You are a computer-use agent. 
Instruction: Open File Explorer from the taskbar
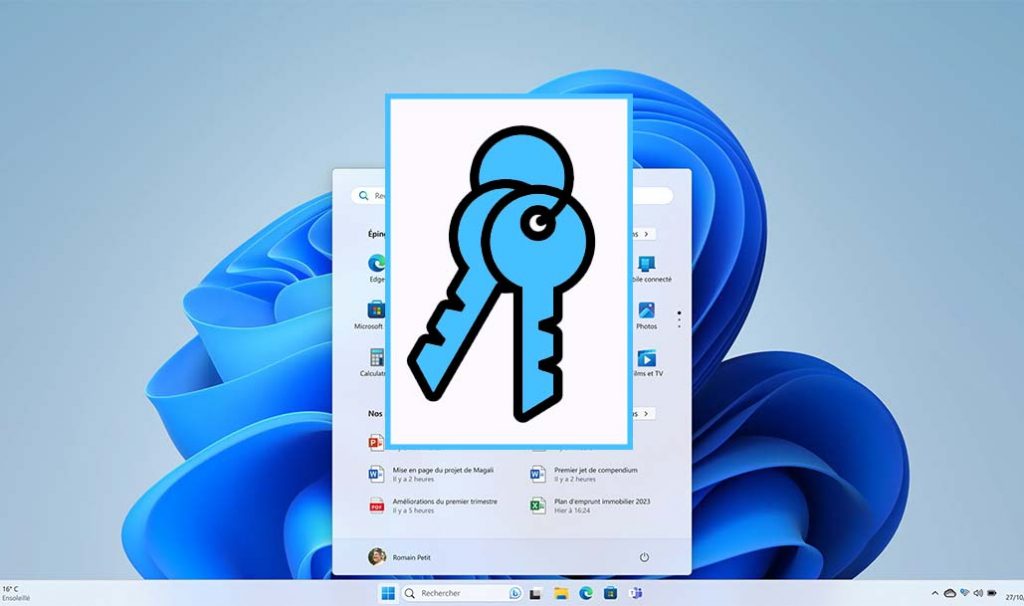560,592
